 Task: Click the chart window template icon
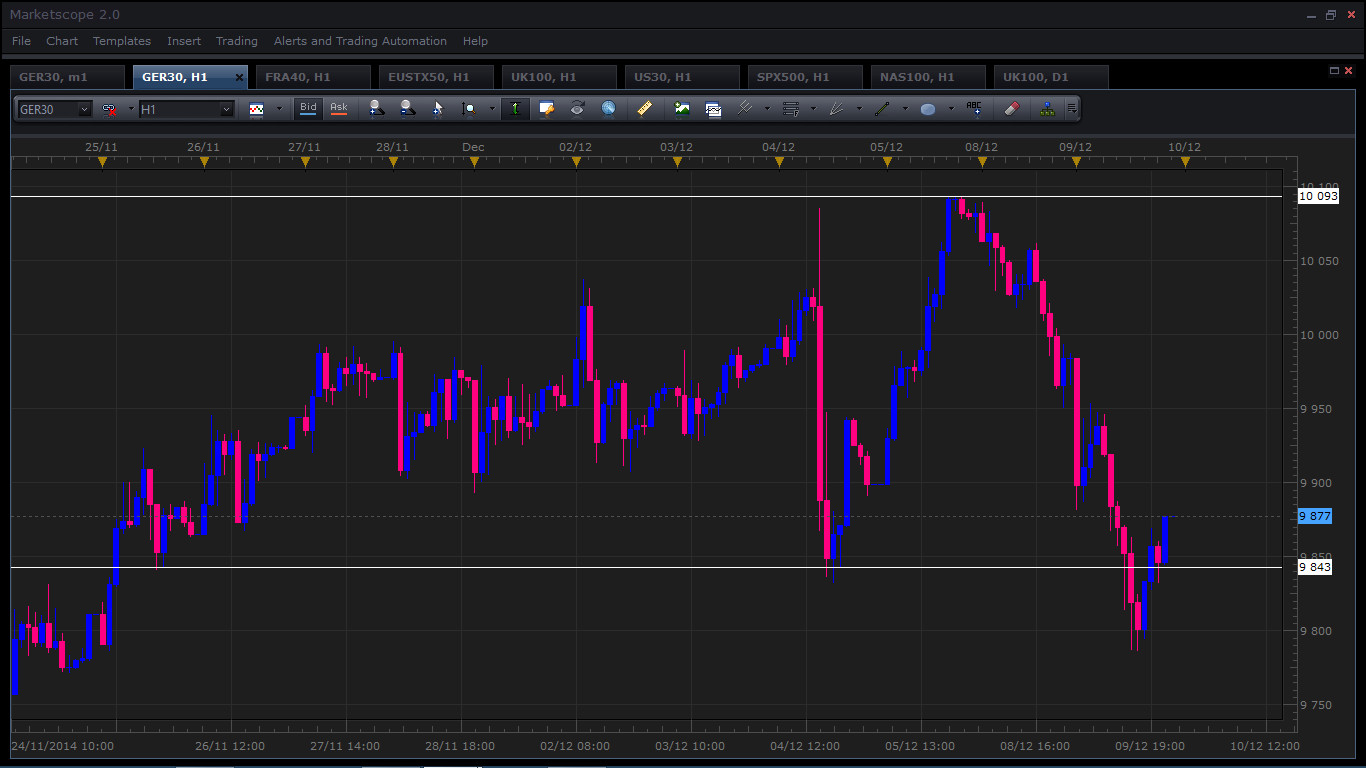pyautogui.click(x=713, y=109)
